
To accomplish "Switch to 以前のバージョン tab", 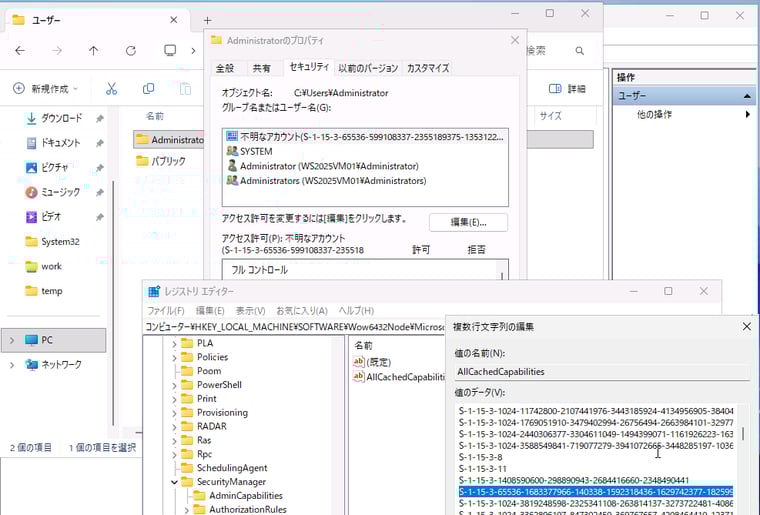I will [x=368, y=68].
